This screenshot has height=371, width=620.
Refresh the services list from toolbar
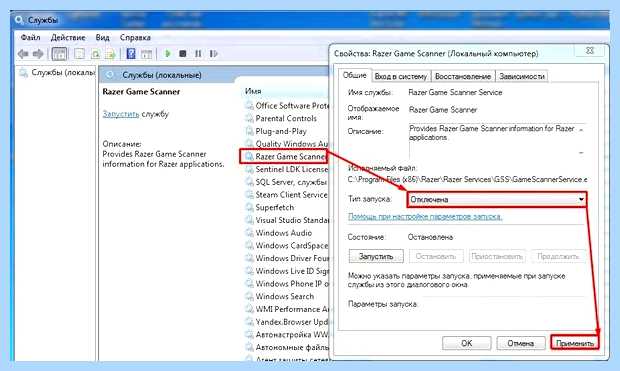(95, 53)
